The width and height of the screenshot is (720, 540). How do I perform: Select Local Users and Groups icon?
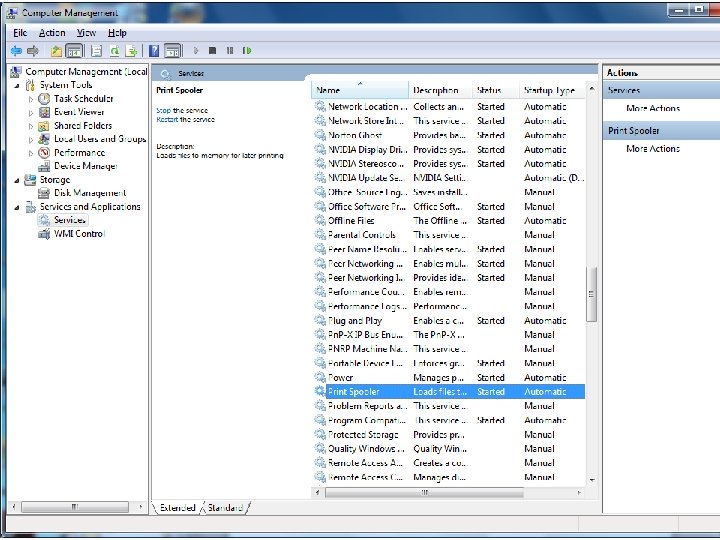tap(44, 139)
